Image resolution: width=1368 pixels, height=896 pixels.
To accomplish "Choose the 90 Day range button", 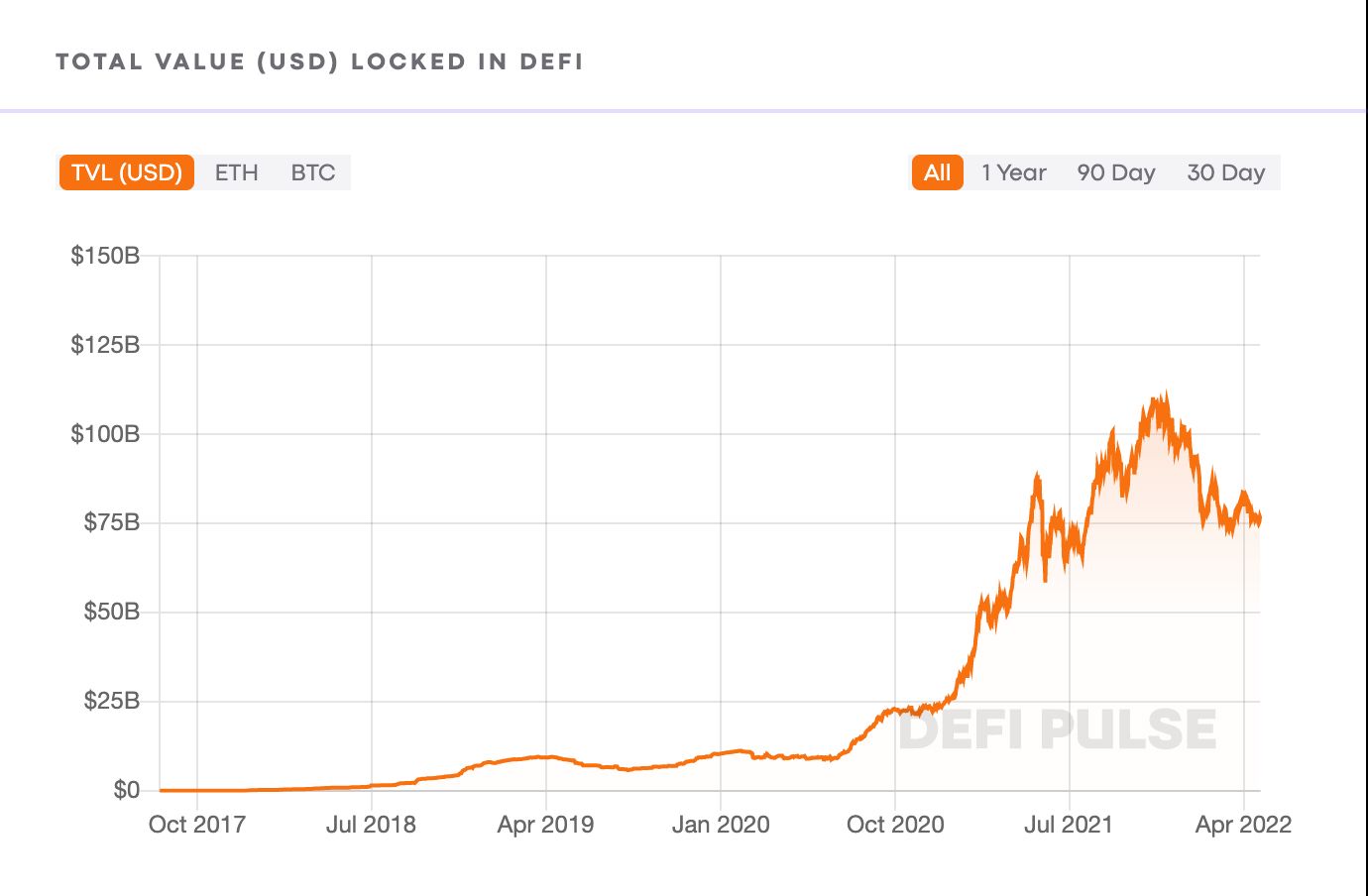I will [1116, 172].
